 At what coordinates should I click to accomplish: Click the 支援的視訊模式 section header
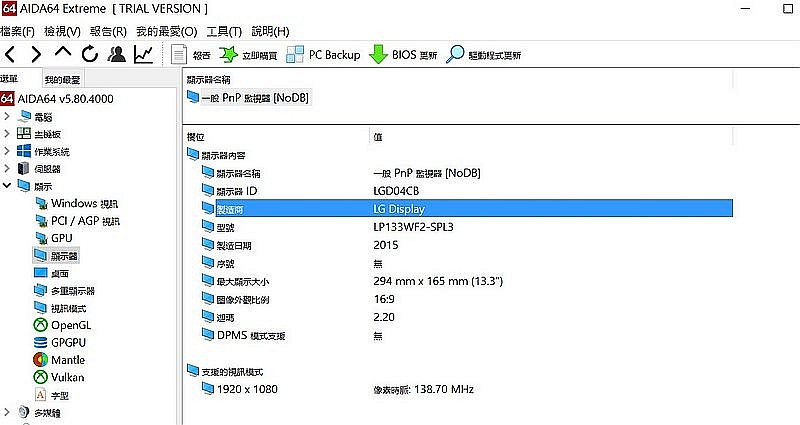tap(225, 371)
